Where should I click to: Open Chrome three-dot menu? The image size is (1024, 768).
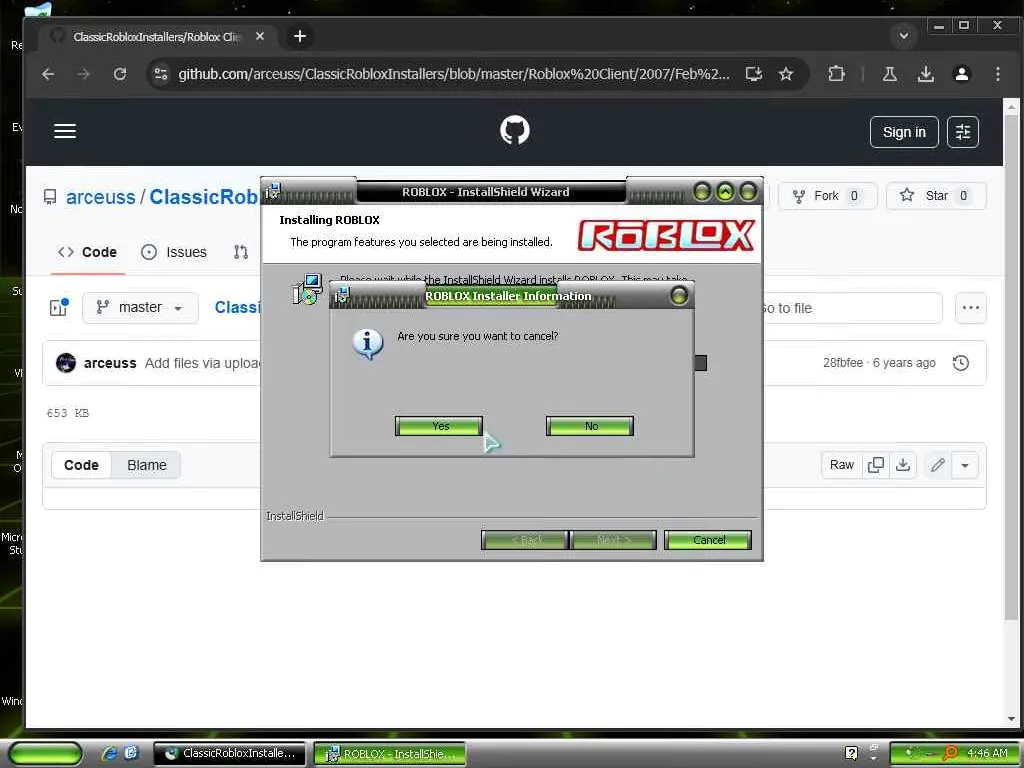coord(998,74)
